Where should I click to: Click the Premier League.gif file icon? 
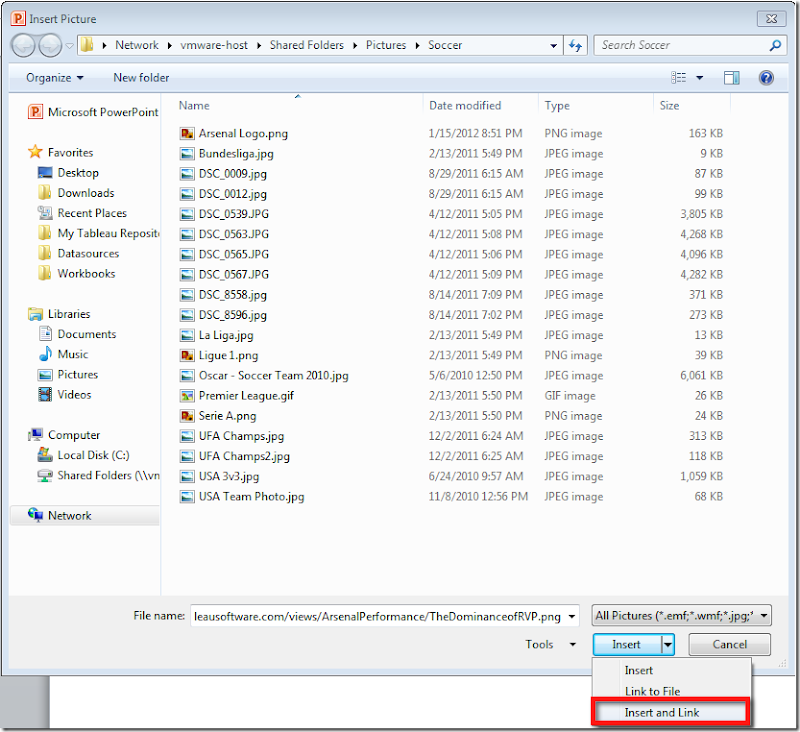tap(187, 396)
